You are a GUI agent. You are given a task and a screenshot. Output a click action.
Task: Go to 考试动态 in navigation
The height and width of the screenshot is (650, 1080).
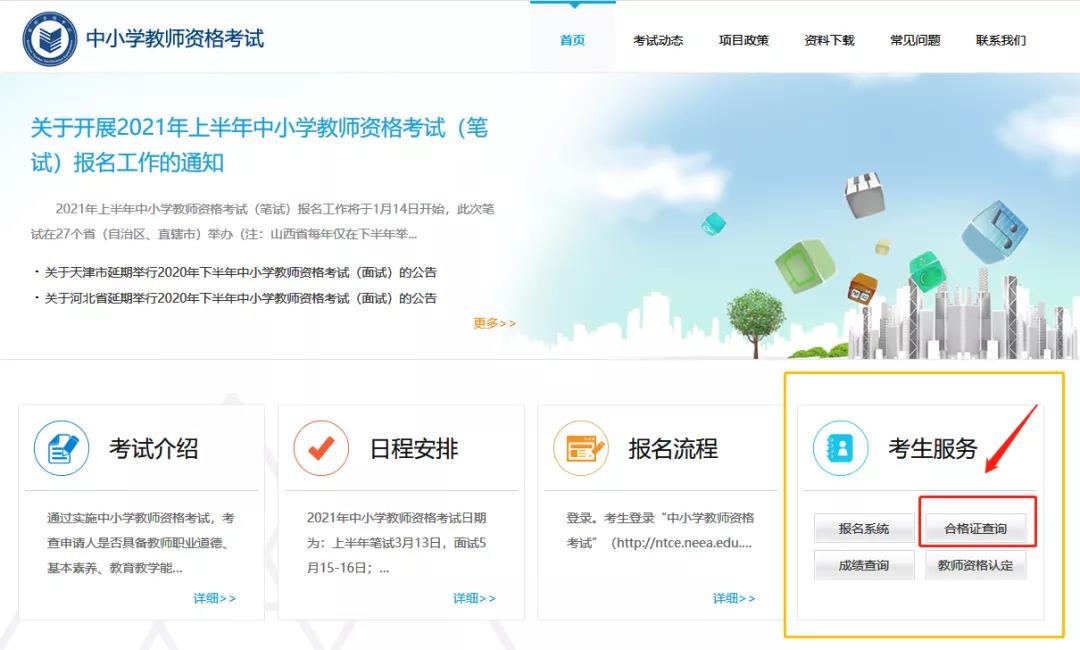click(x=658, y=40)
